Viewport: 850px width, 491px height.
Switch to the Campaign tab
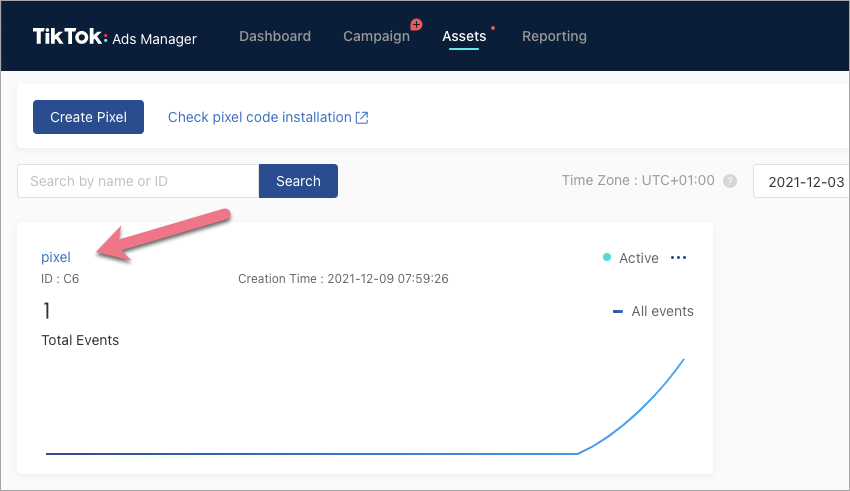point(376,36)
